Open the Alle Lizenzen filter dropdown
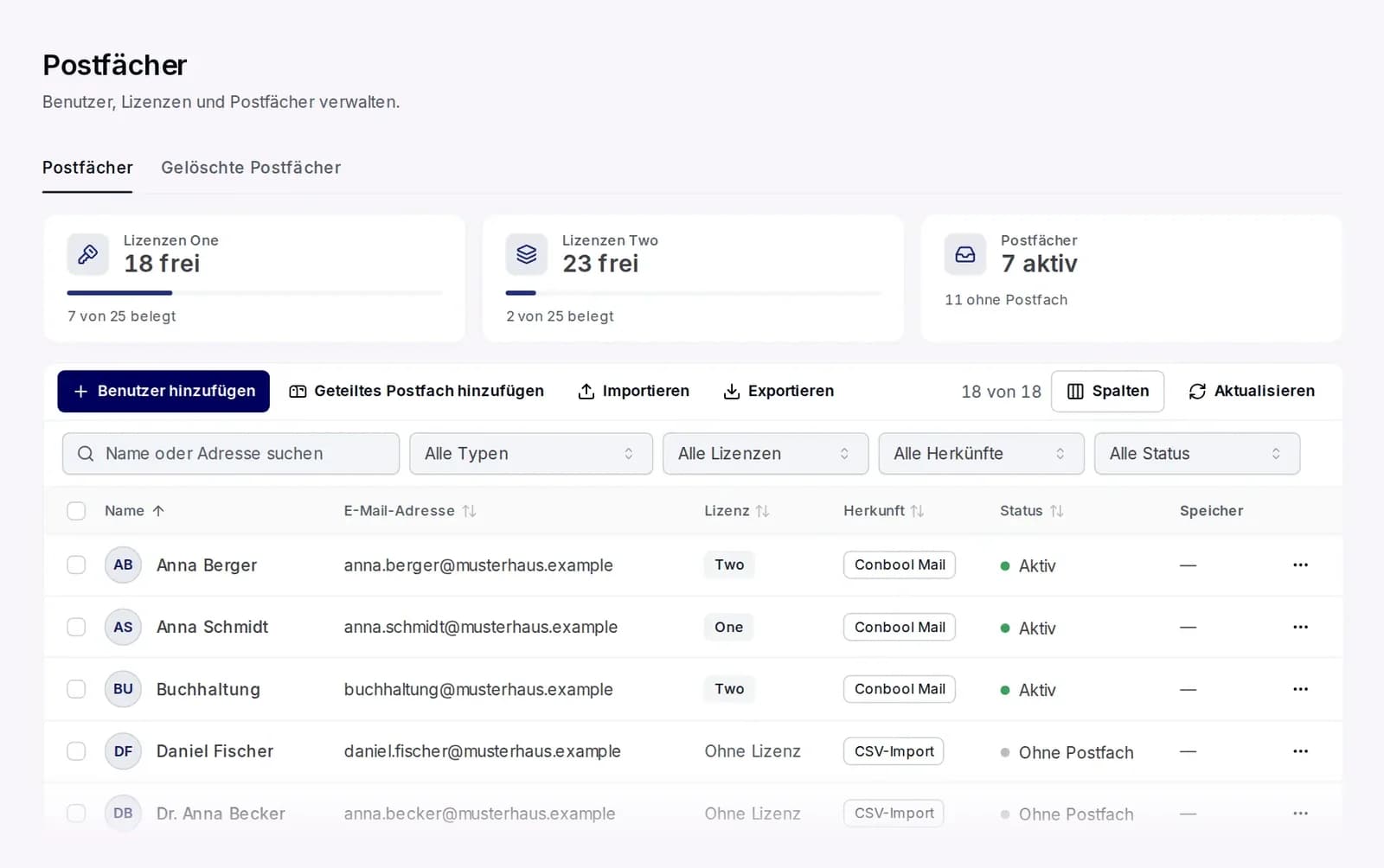This screenshot has height=868, width=1384. [x=765, y=454]
